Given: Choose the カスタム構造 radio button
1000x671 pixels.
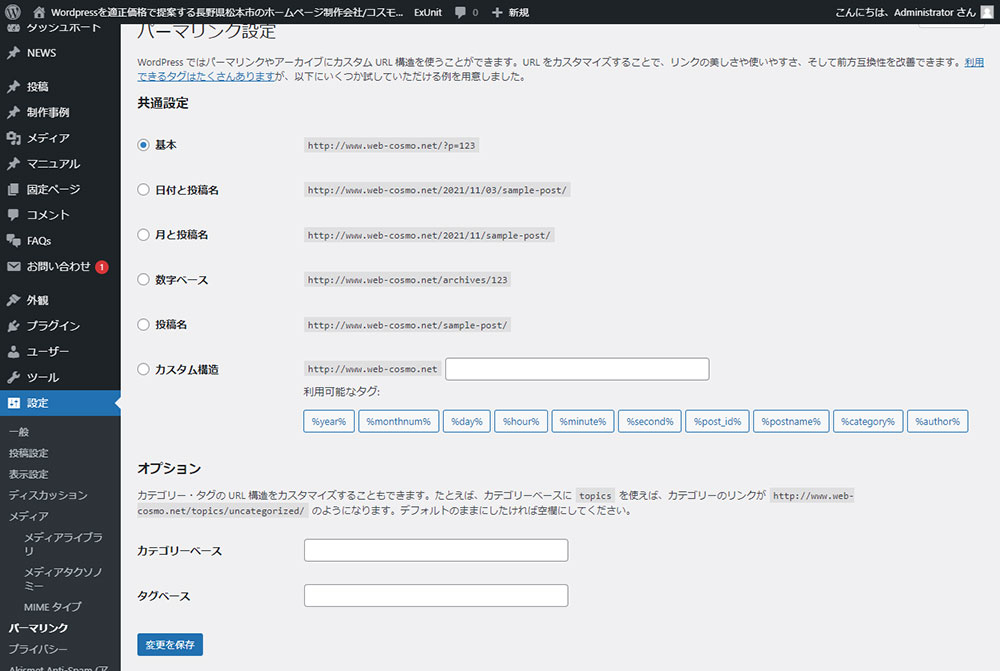Looking at the screenshot, I should 144,369.
